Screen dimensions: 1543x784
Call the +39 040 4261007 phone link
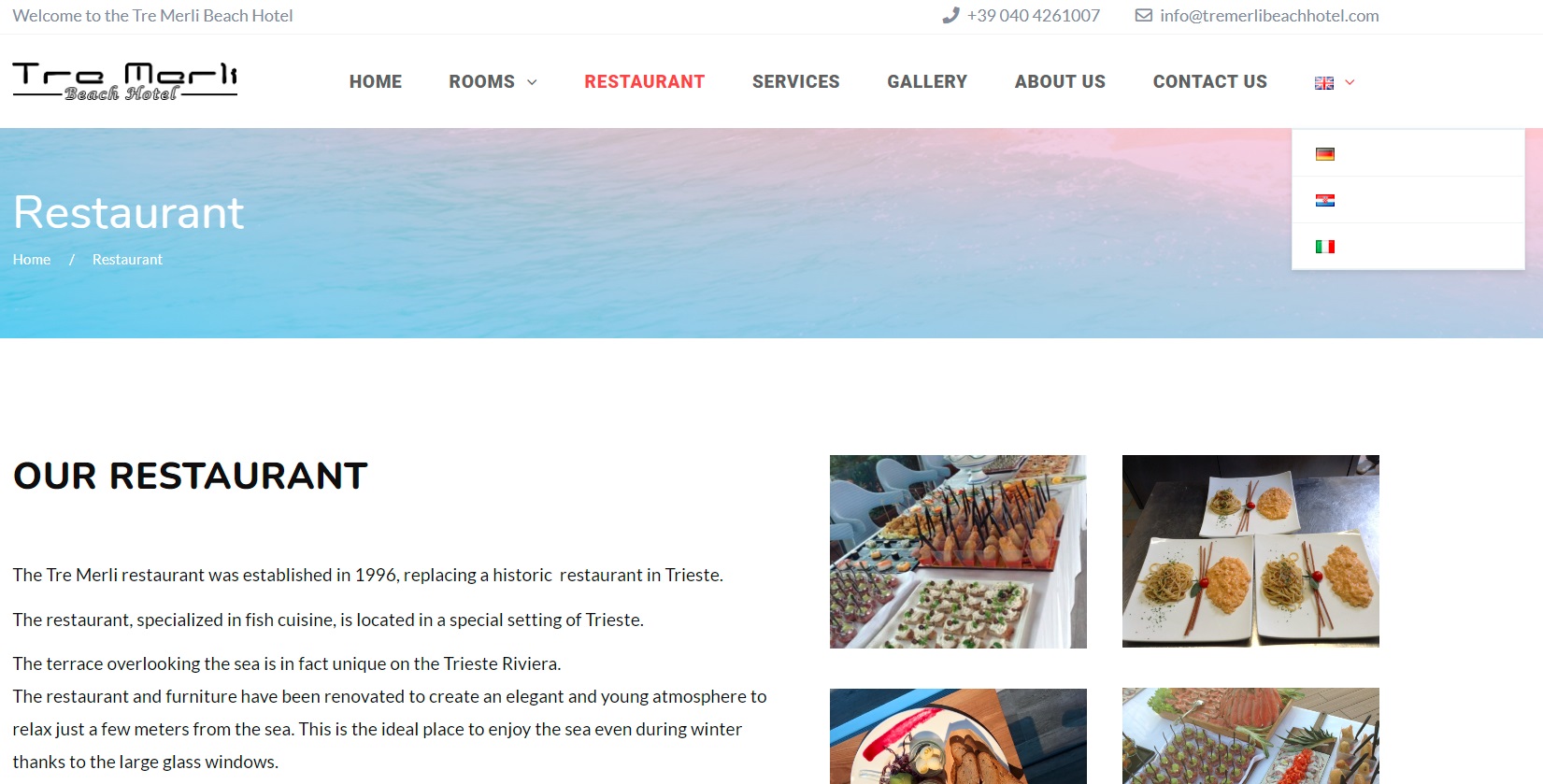[1034, 15]
